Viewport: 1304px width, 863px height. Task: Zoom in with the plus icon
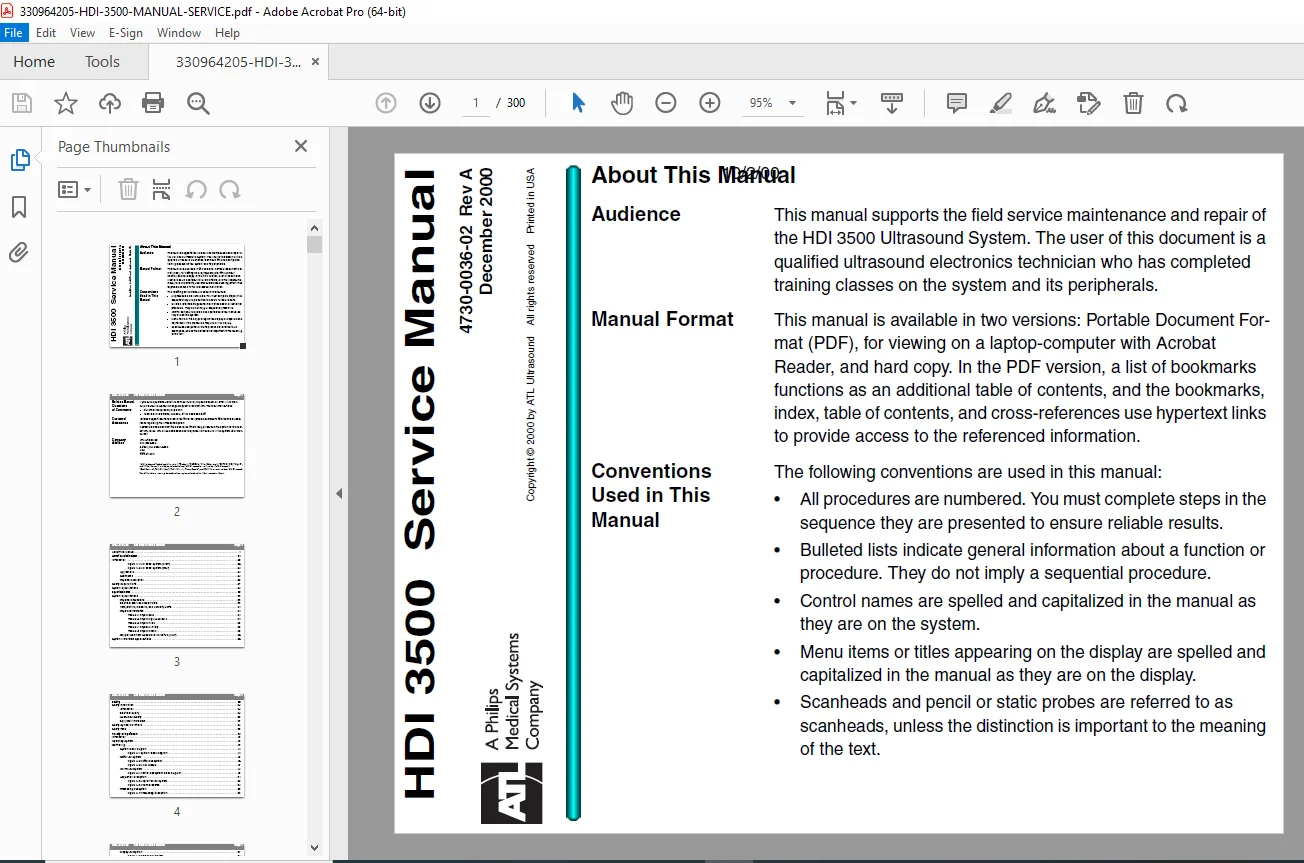click(x=710, y=103)
